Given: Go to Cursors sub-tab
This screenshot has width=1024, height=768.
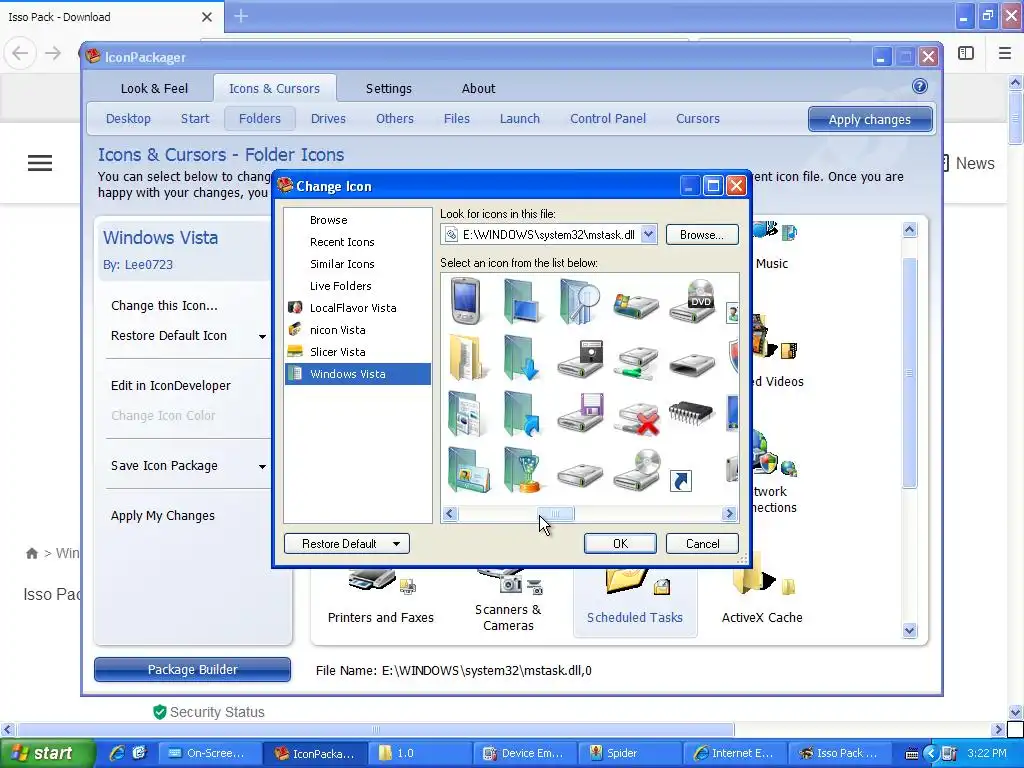Looking at the screenshot, I should (697, 118).
